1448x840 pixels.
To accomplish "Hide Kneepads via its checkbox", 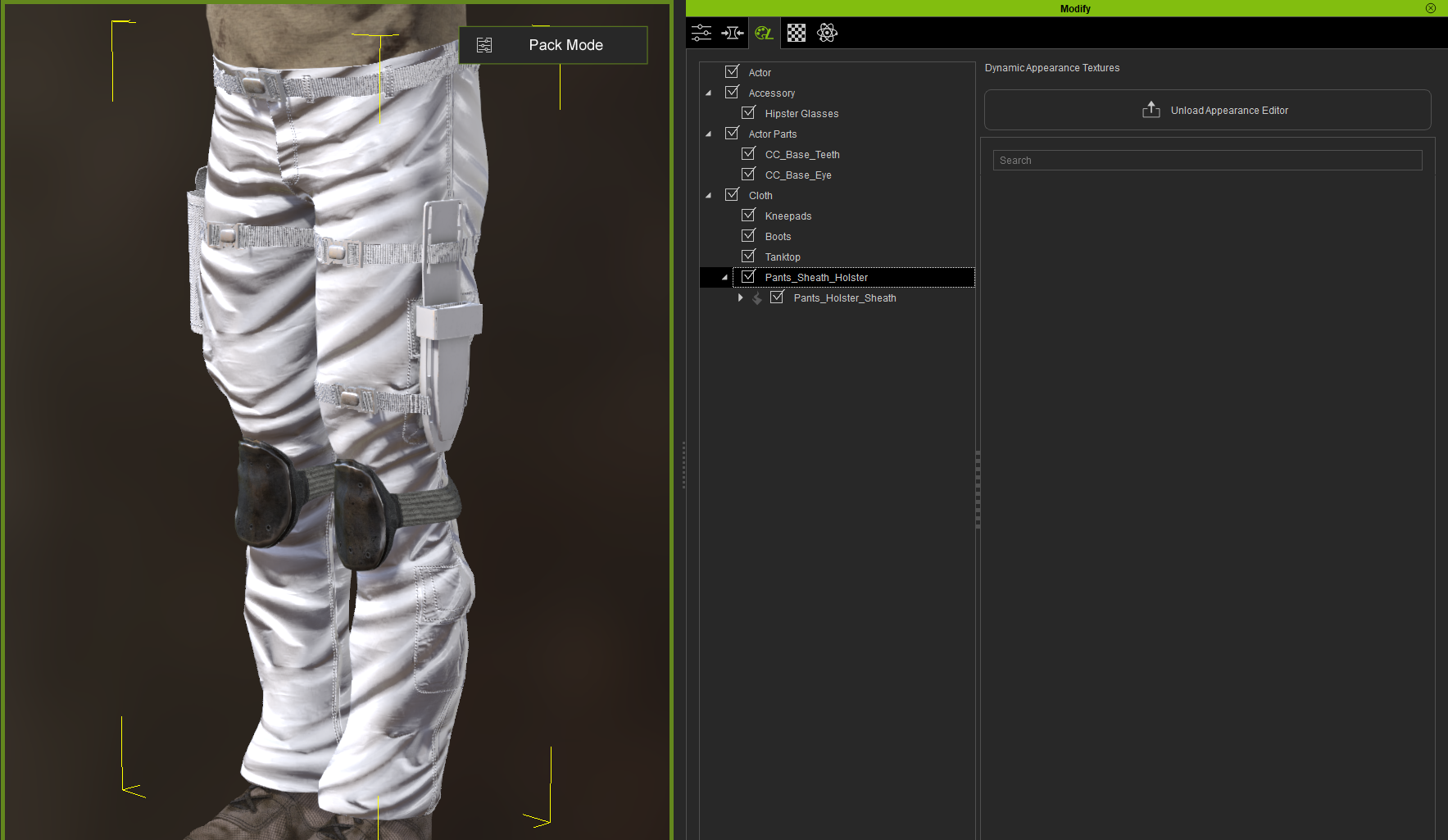I will tap(748, 216).
